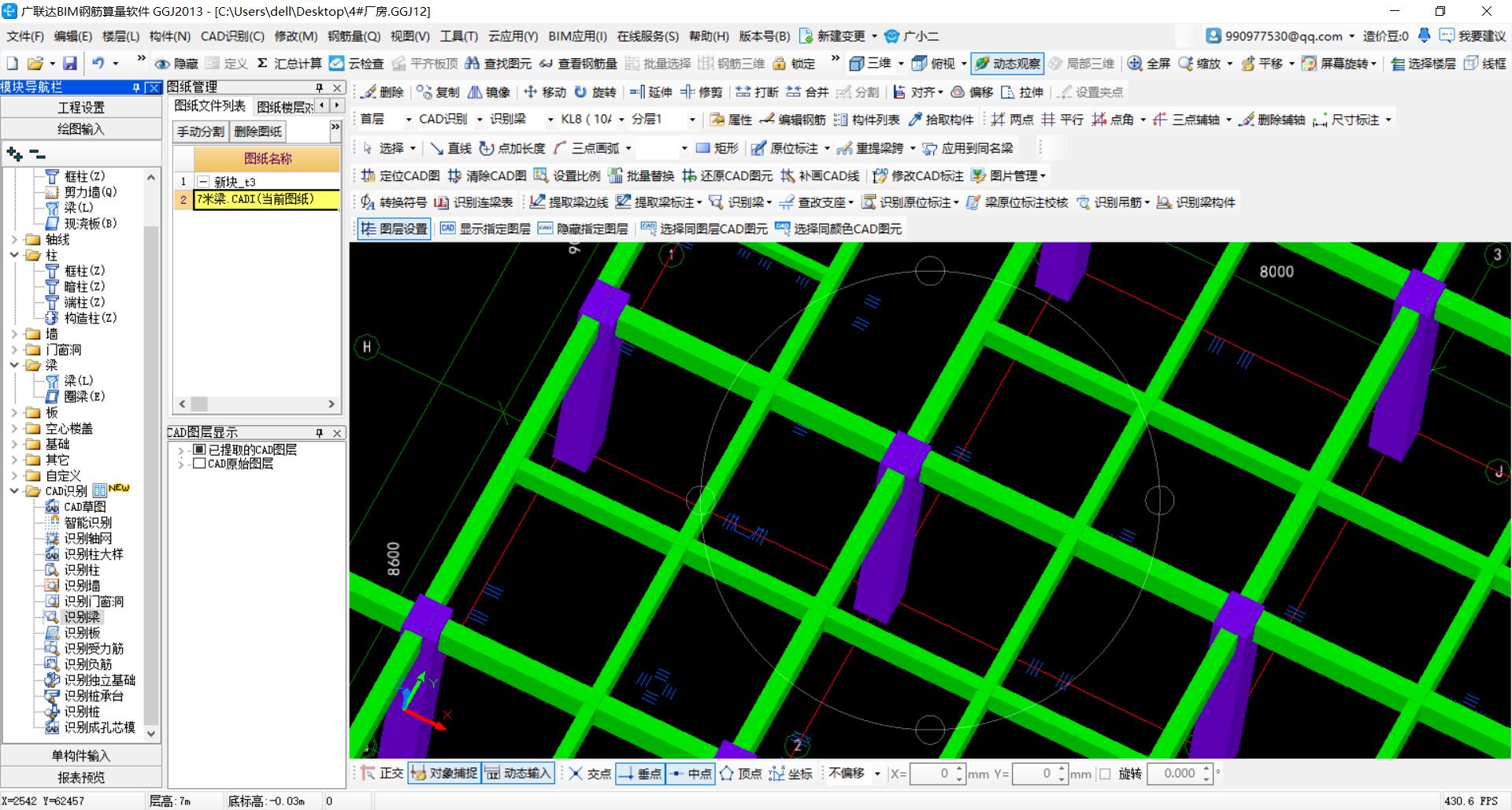Toggle 已提取的CAD图层 checkbox
The width and height of the screenshot is (1512, 810).
pos(199,449)
